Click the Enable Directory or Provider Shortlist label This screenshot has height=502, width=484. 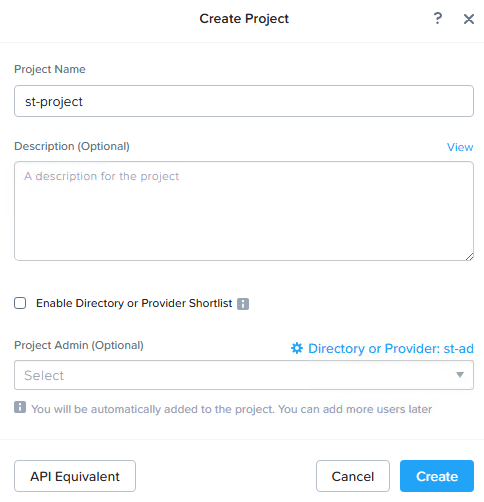tap(134, 303)
